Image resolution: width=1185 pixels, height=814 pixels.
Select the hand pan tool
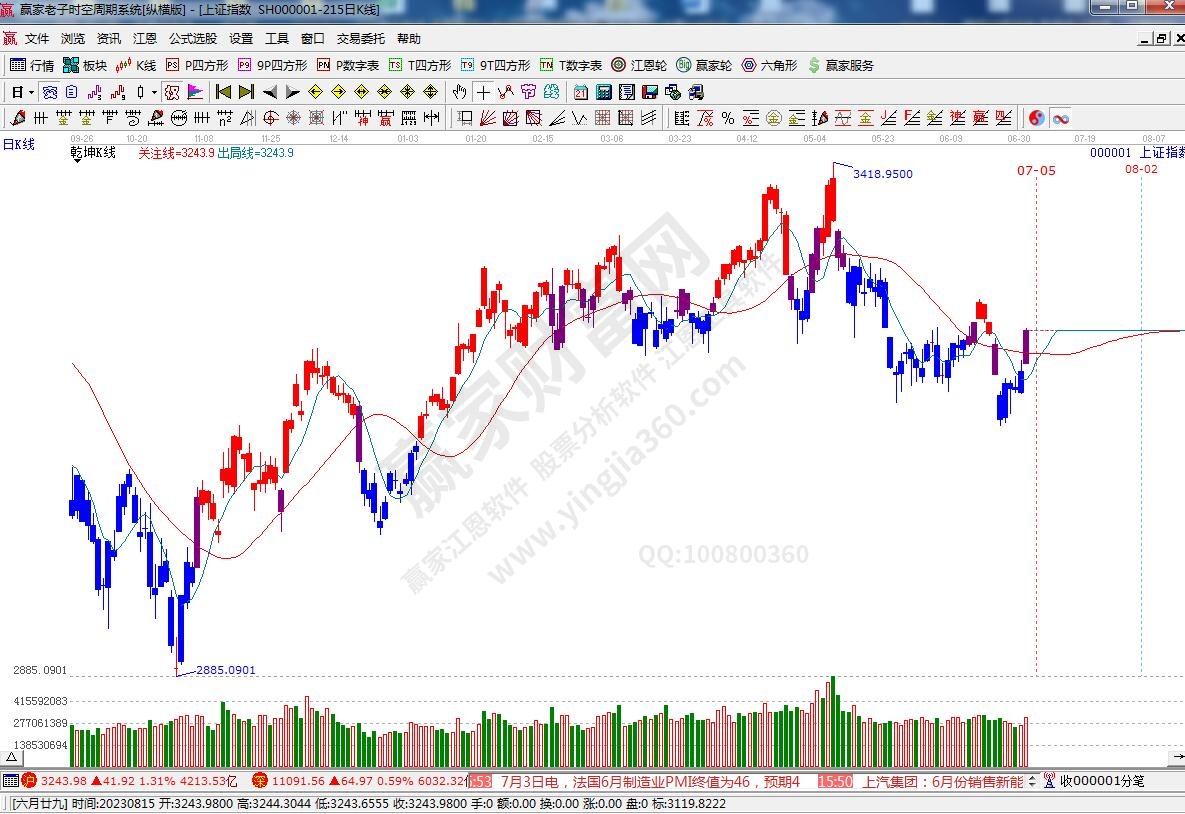459,92
